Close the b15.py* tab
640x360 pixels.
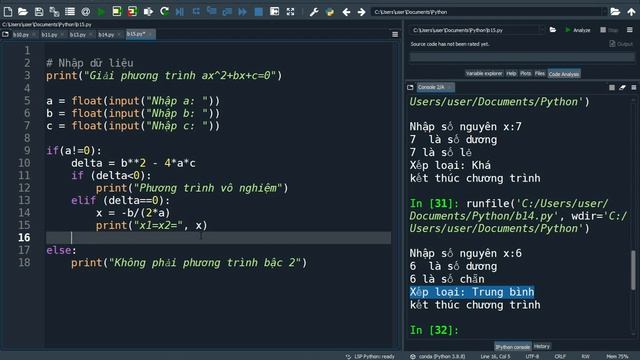pos(150,34)
